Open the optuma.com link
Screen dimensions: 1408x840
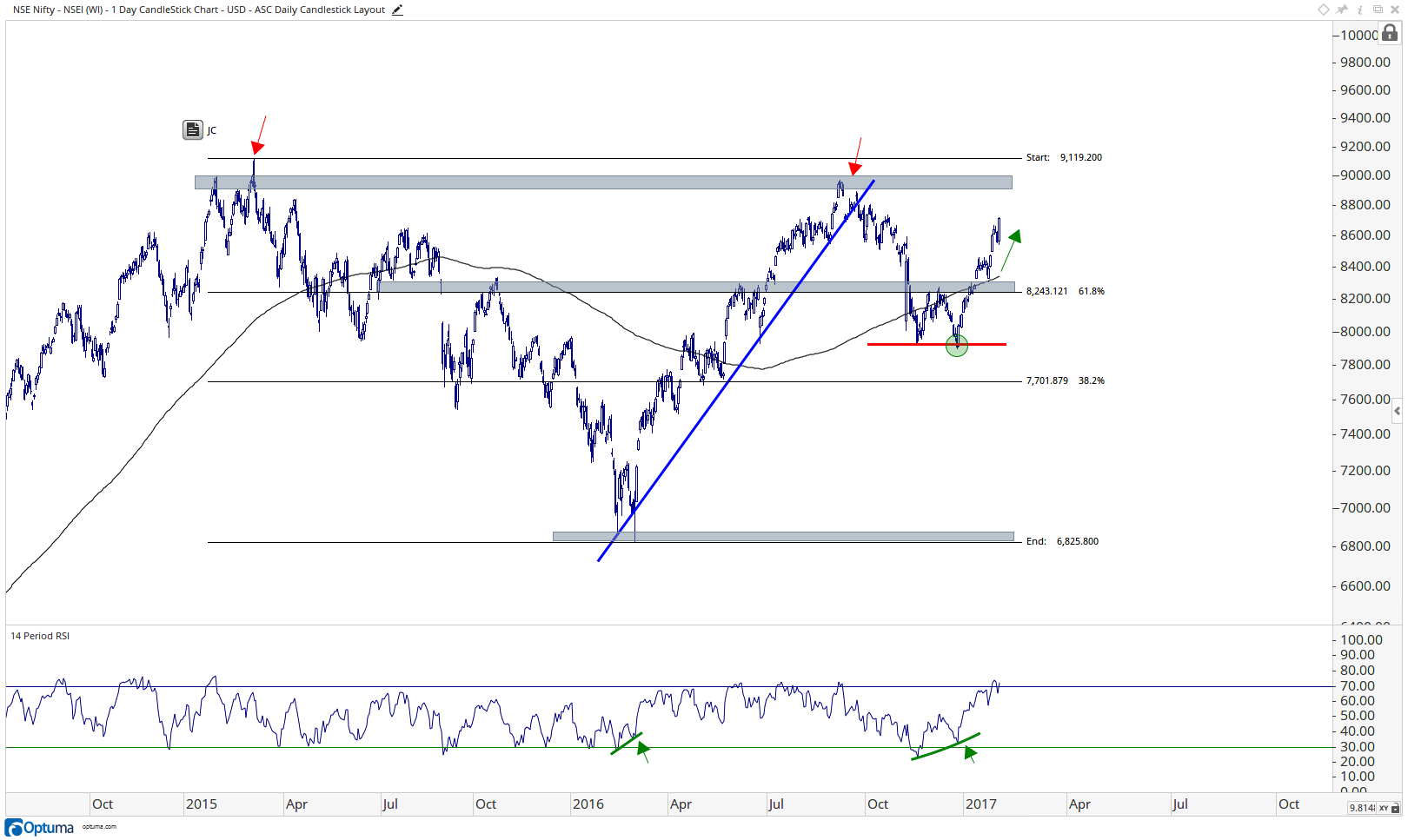(99, 827)
